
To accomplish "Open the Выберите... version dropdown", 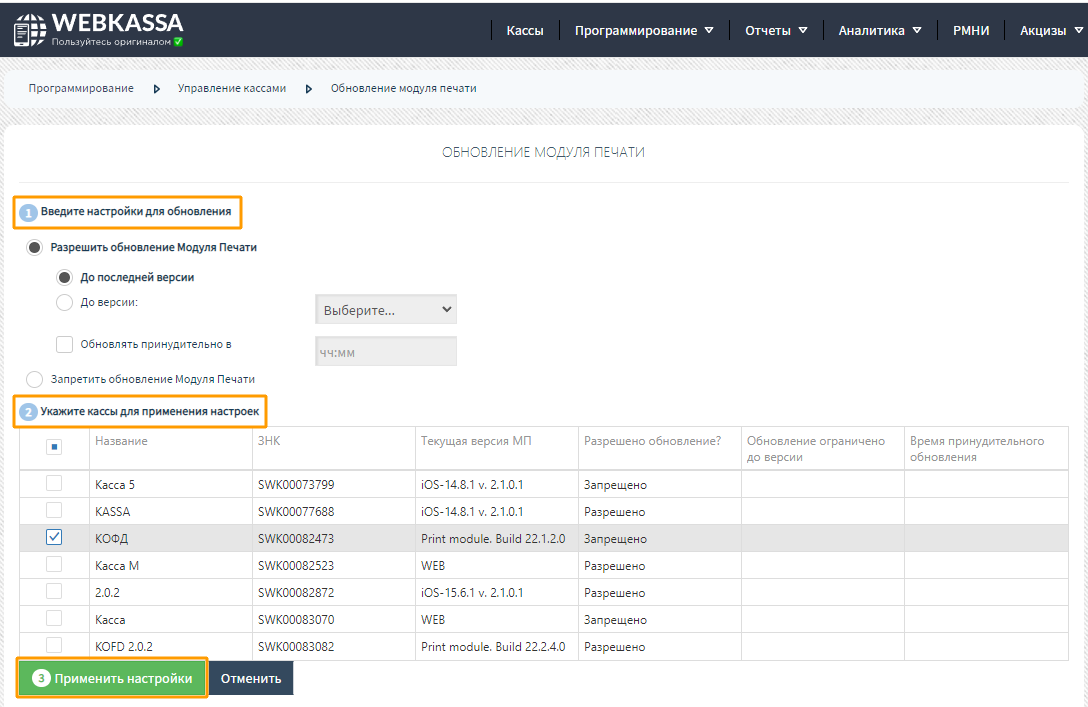I will tap(386, 309).
